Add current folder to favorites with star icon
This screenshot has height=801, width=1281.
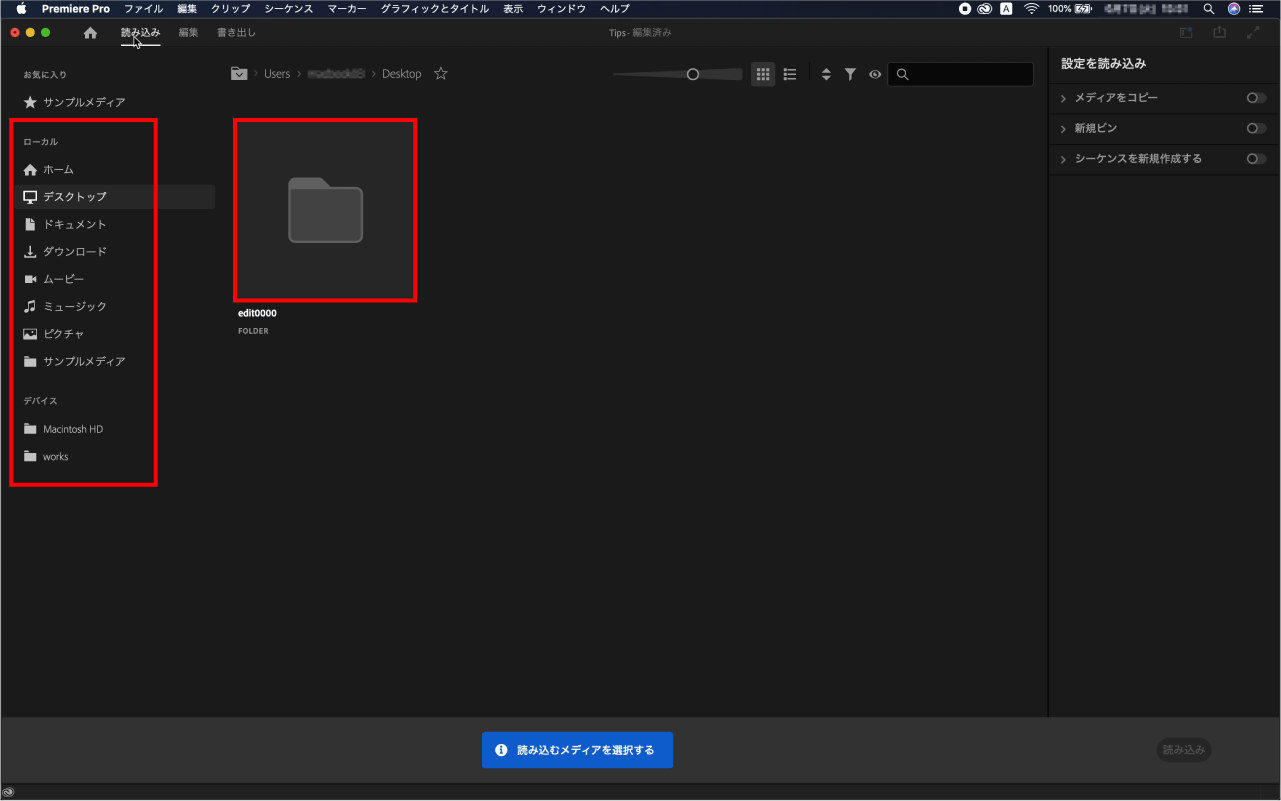point(441,74)
